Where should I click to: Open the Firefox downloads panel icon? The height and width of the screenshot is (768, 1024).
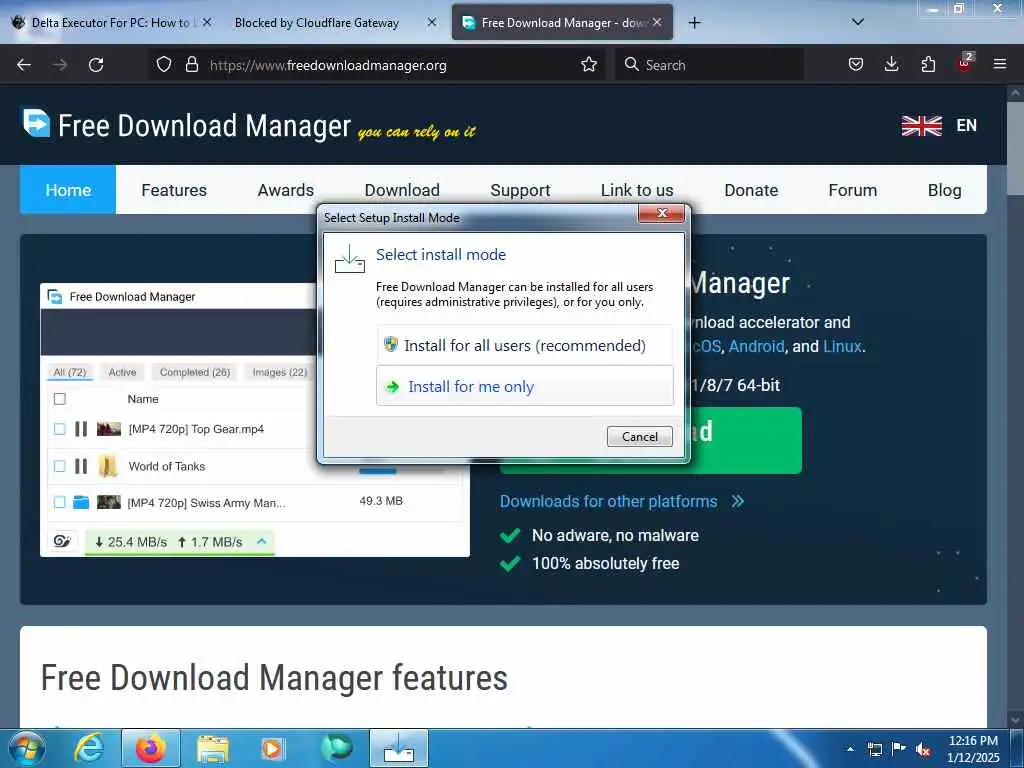(891, 65)
